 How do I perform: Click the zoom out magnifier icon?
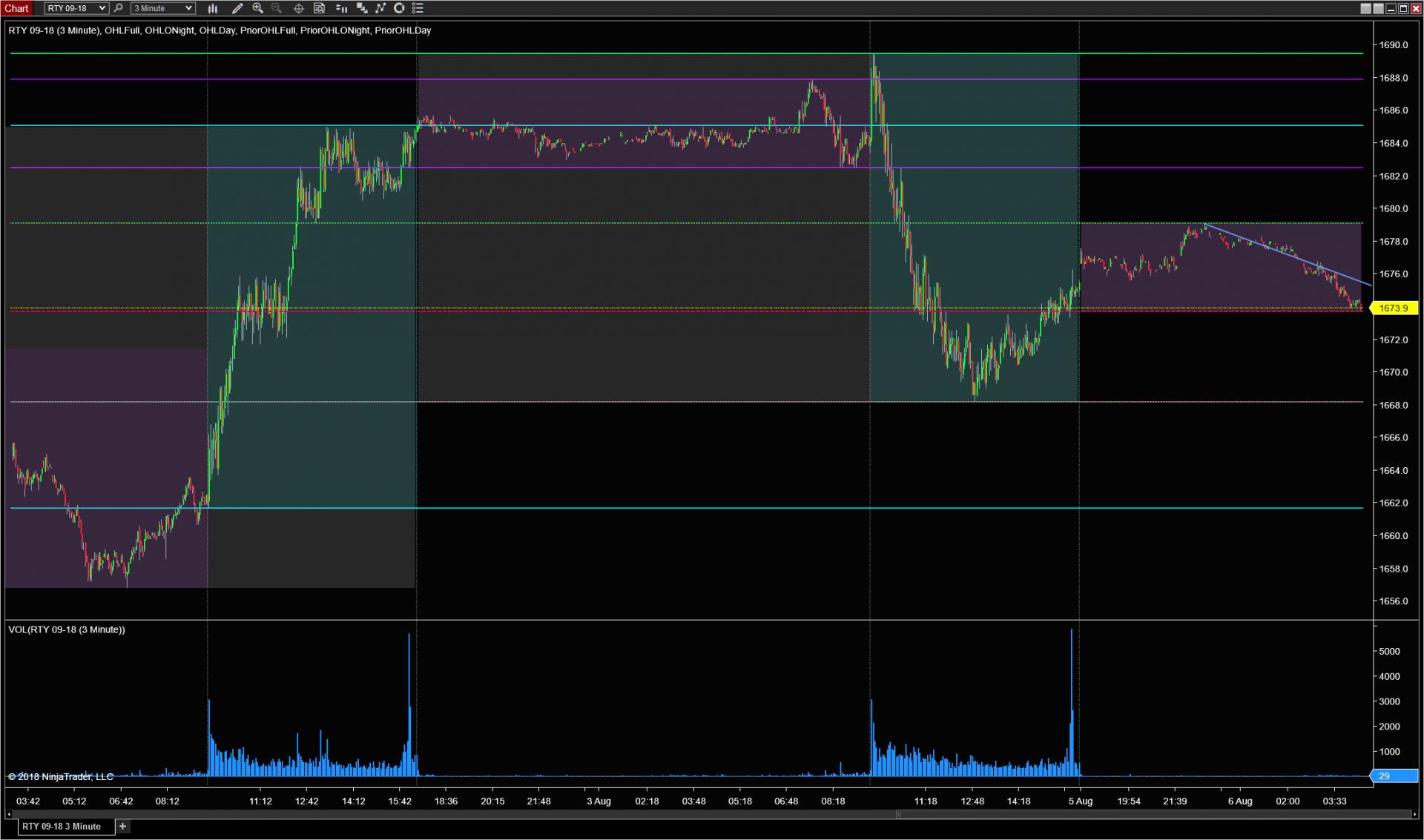pyautogui.click(x=277, y=8)
